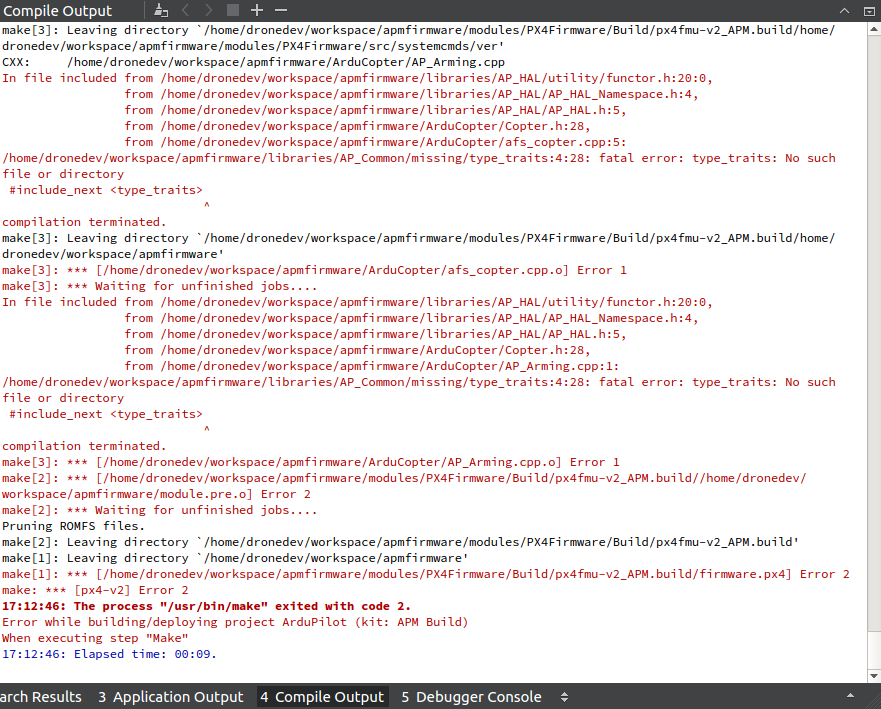The height and width of the screenshot is (709, 881).
Task: Go to previous item using the left arrow
Action: (x=185, y=10)
